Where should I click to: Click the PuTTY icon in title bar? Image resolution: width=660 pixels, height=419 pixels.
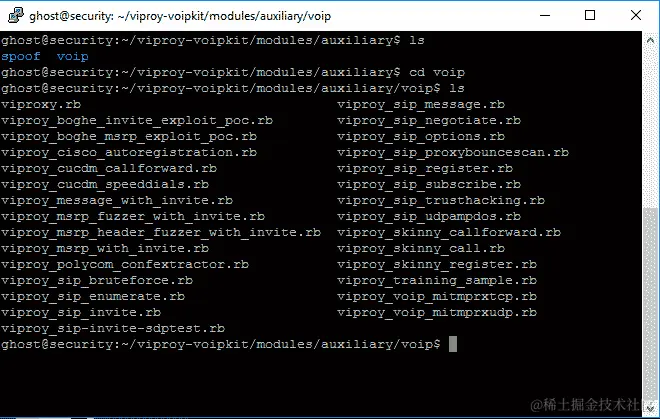coord(16,16)
